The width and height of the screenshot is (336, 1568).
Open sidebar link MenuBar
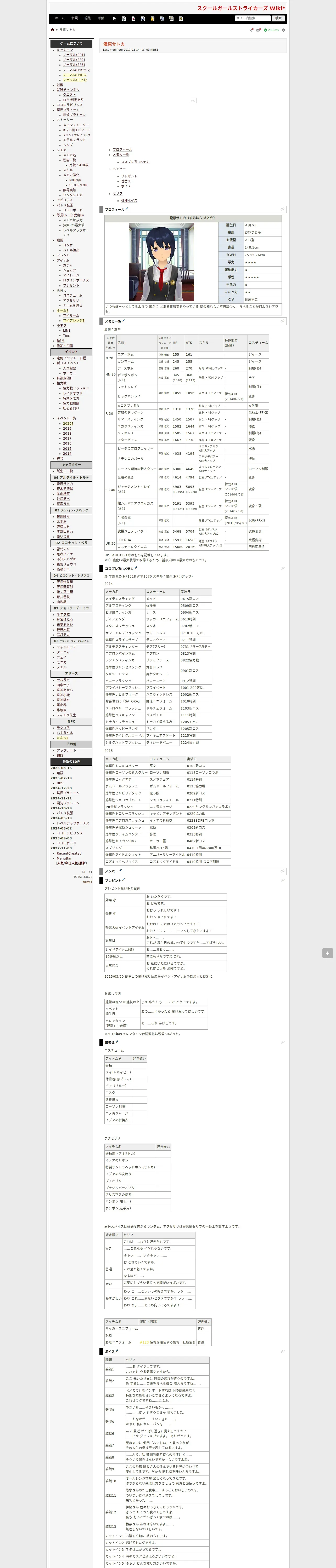click(64, 858)
